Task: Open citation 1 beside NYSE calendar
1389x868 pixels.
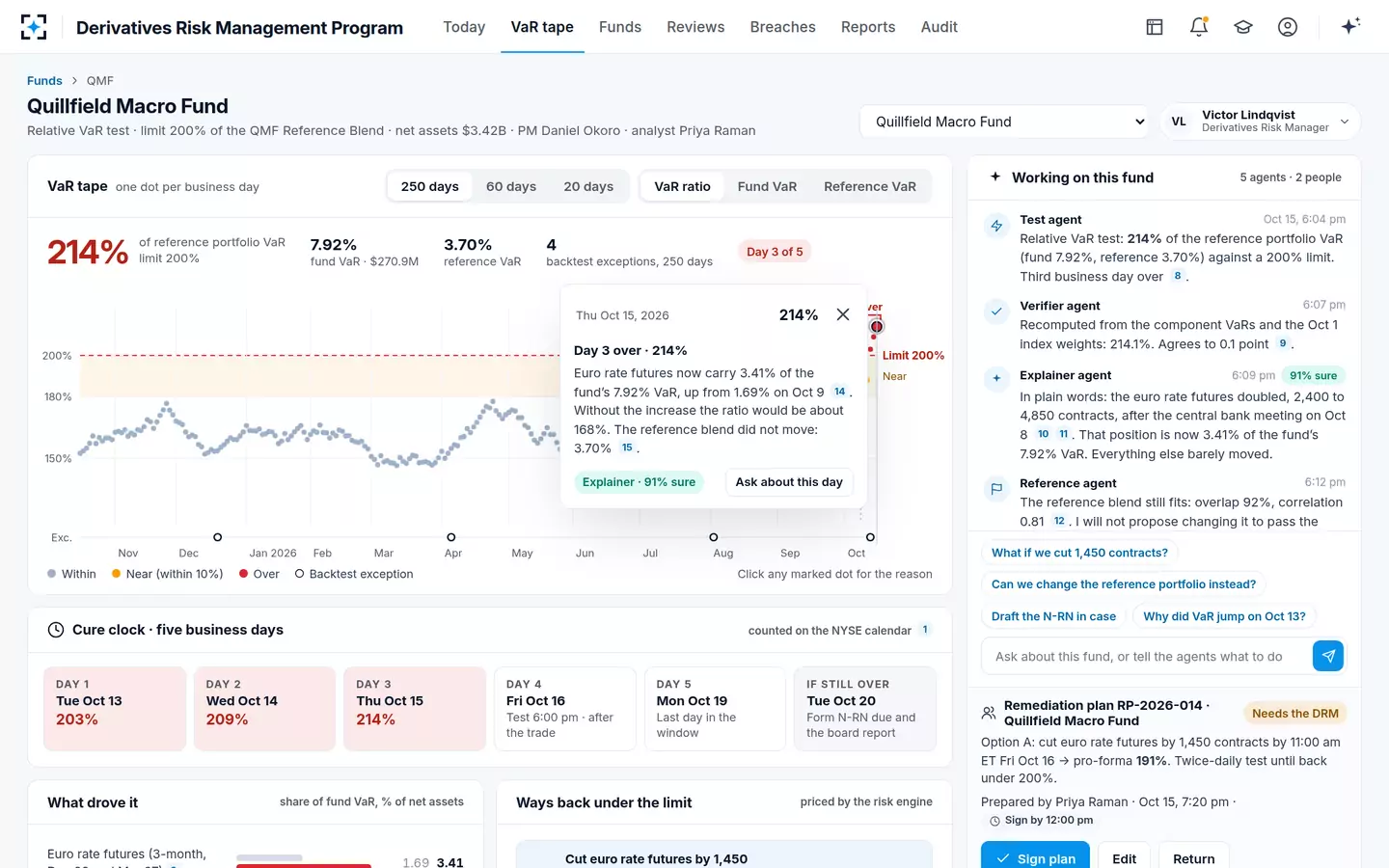Action: point(925,630)
